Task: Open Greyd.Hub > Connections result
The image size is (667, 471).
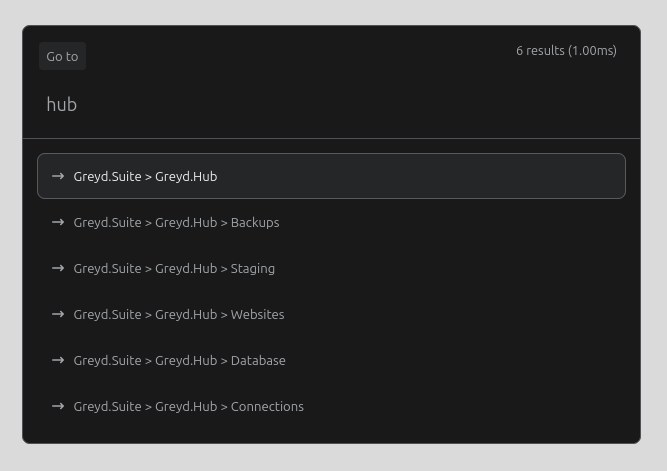Action: tap(331, 406)
